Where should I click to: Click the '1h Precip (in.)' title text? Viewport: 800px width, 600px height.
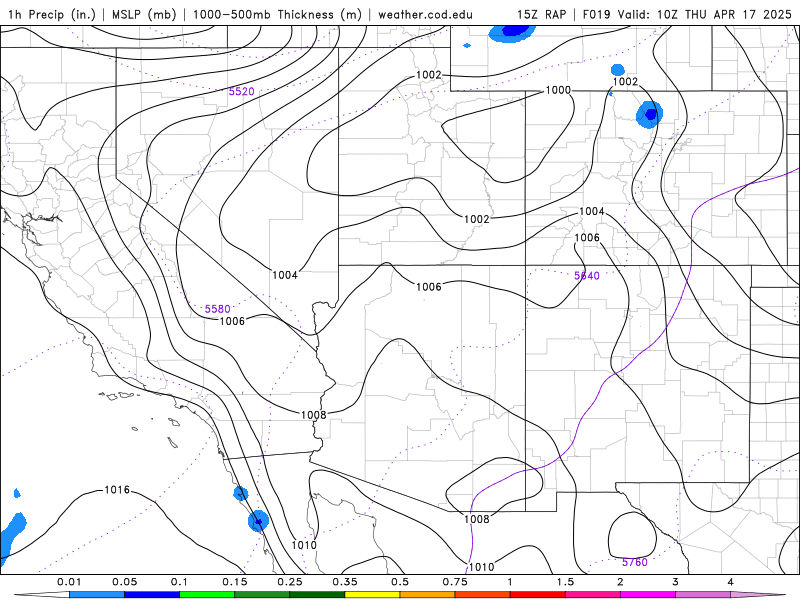(52, 14)
